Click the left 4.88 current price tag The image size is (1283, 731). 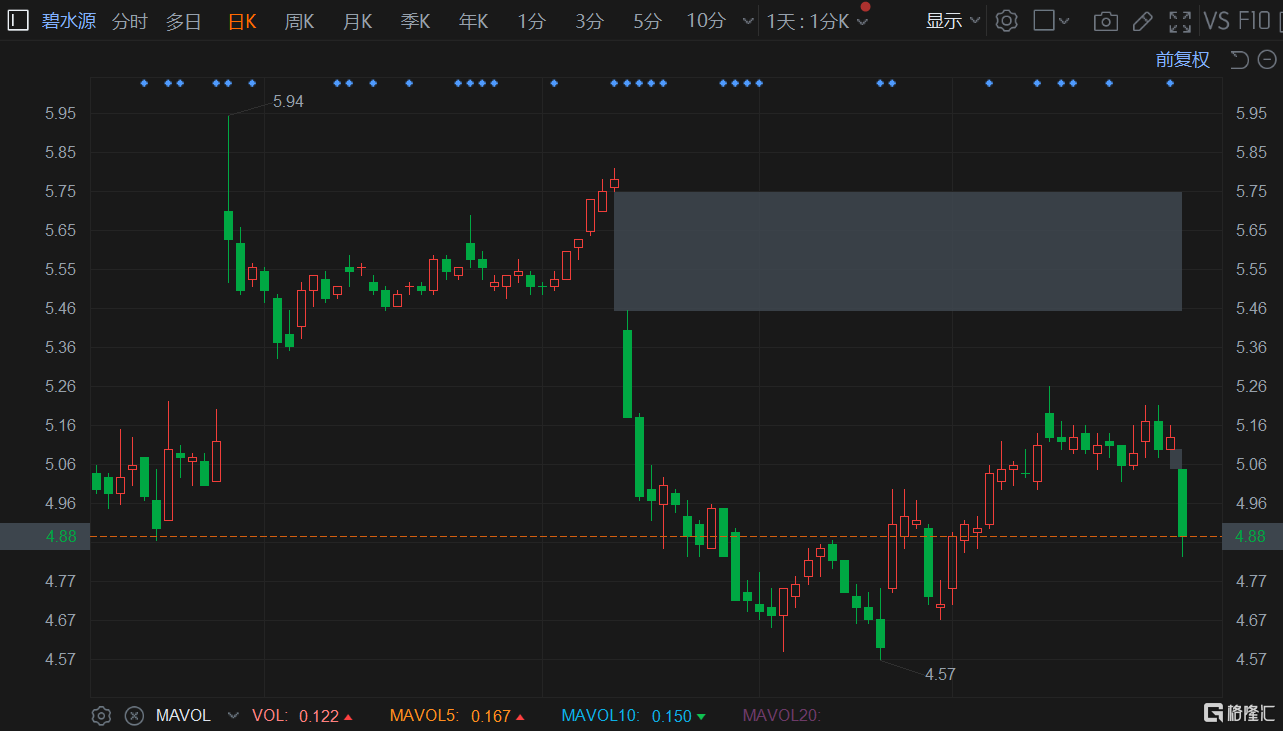click(45, 536)
